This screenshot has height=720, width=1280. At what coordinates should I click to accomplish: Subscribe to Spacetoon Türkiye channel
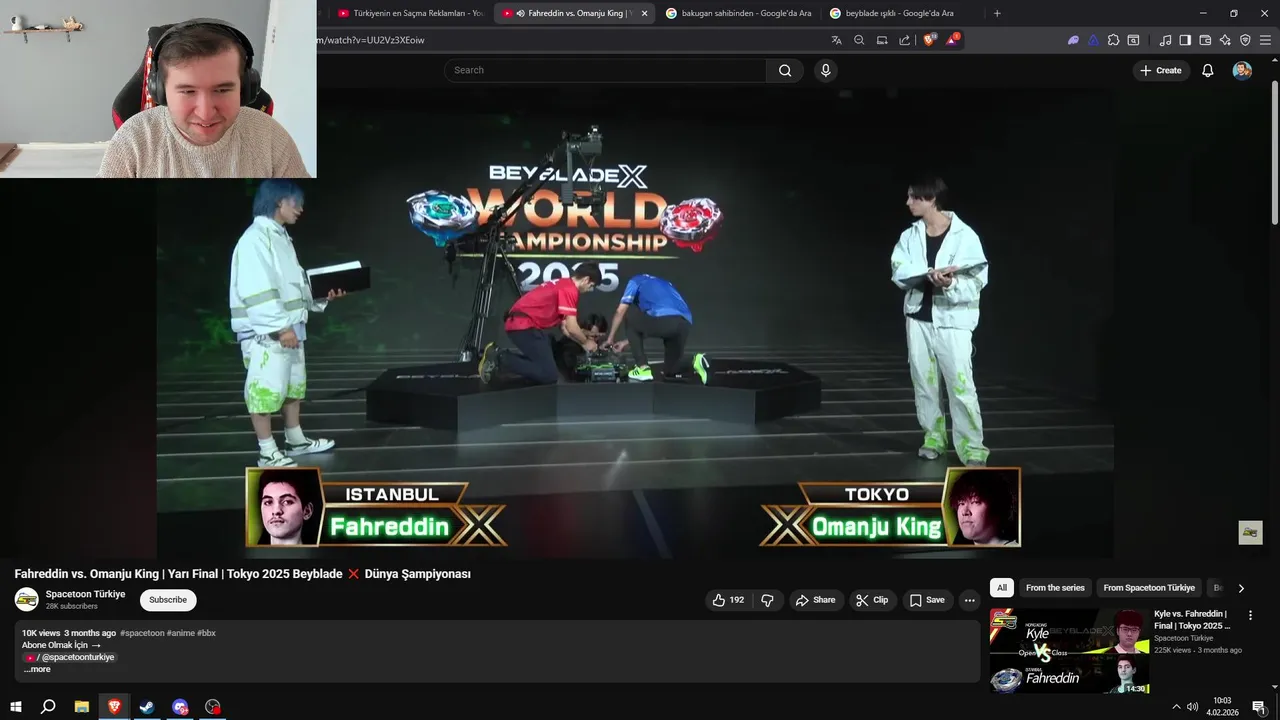tap(168, 600)
